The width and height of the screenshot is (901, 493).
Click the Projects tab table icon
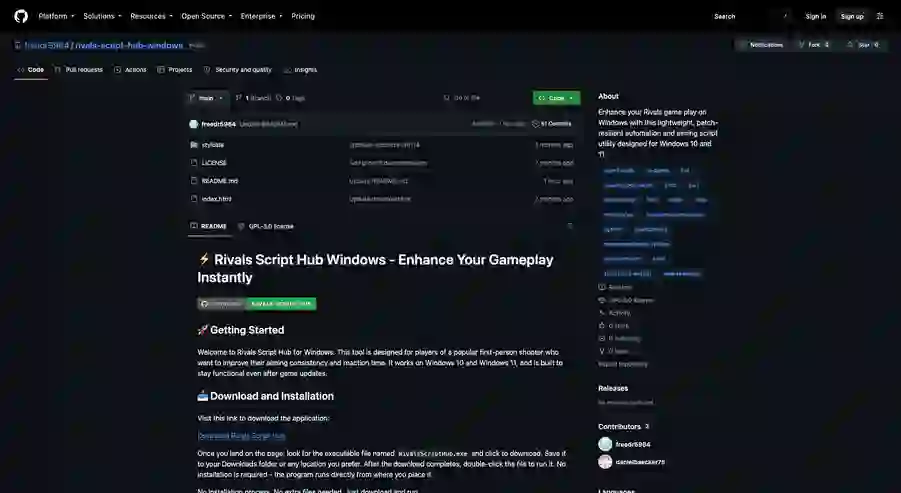tap(161, 70)
